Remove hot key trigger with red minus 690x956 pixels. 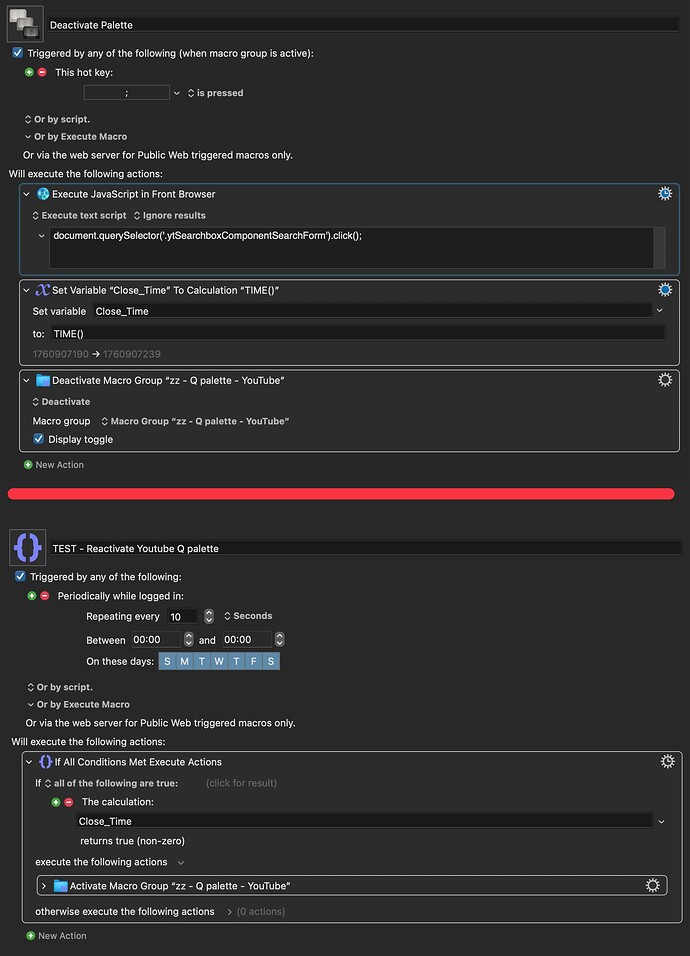pyautogui.click(x=42, y=73)
